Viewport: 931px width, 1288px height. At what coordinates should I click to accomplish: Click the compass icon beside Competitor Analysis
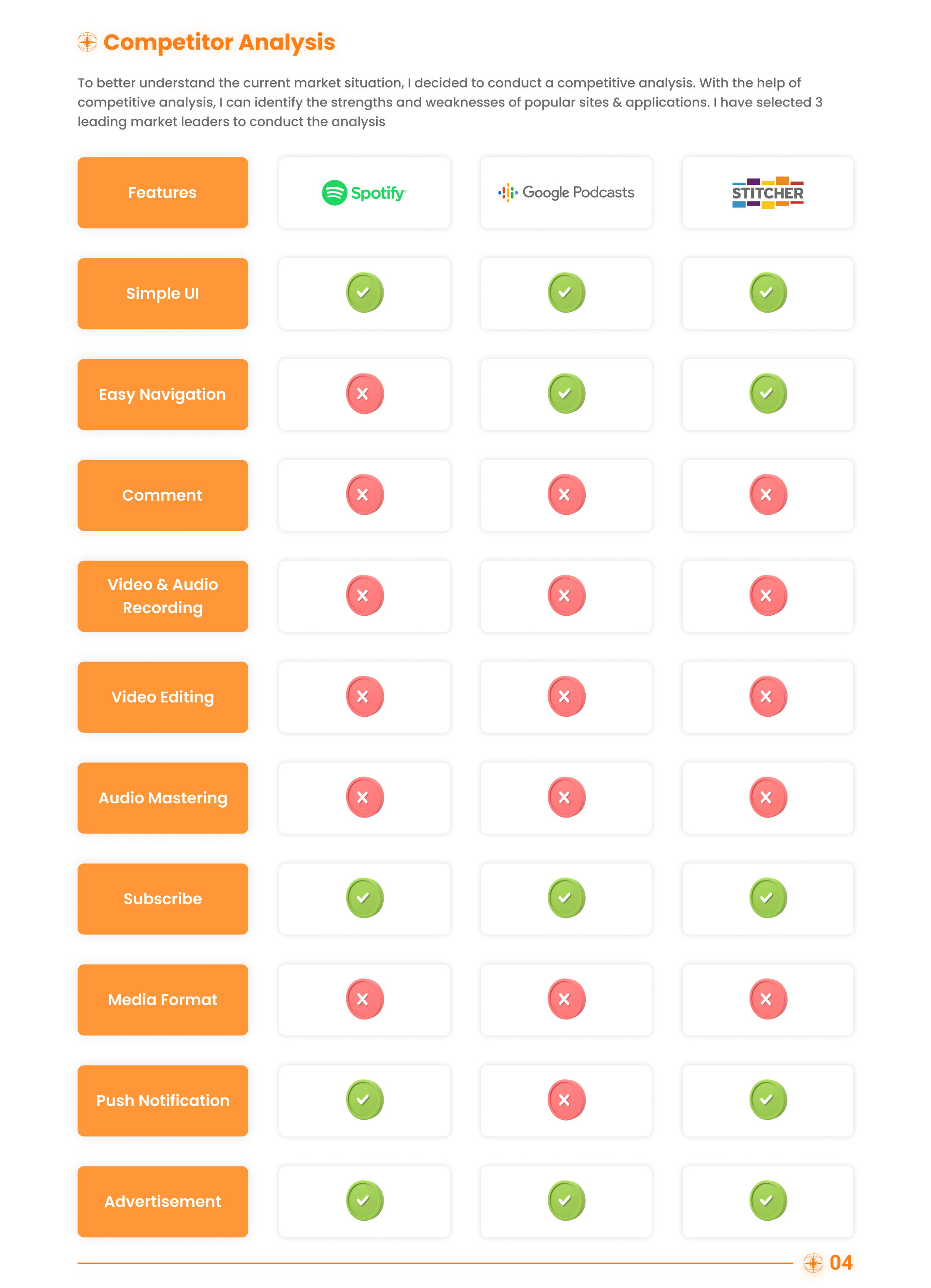point(87,42)
